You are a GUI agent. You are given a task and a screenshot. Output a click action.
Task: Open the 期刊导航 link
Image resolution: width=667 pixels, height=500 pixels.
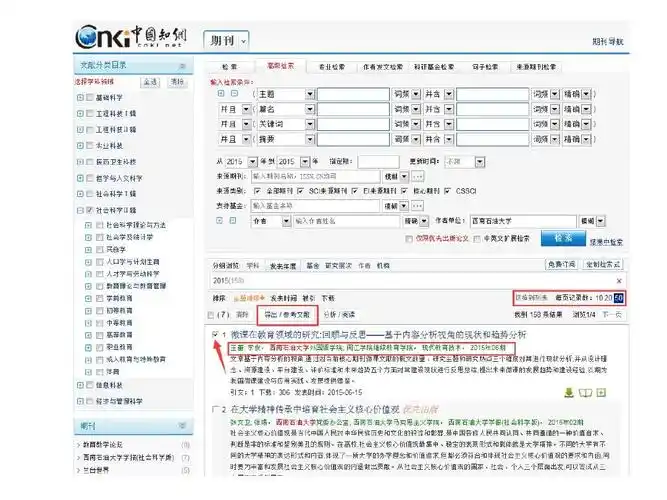pos(608,42)
